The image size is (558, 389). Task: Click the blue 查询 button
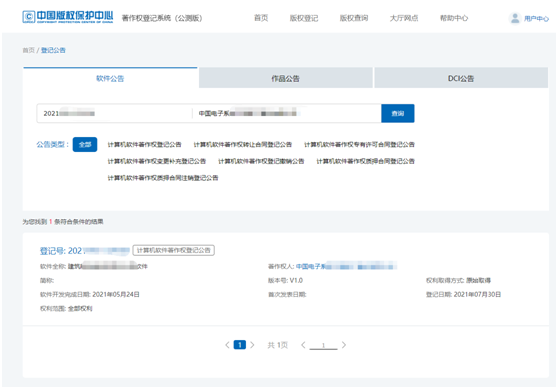click(398, 114)
